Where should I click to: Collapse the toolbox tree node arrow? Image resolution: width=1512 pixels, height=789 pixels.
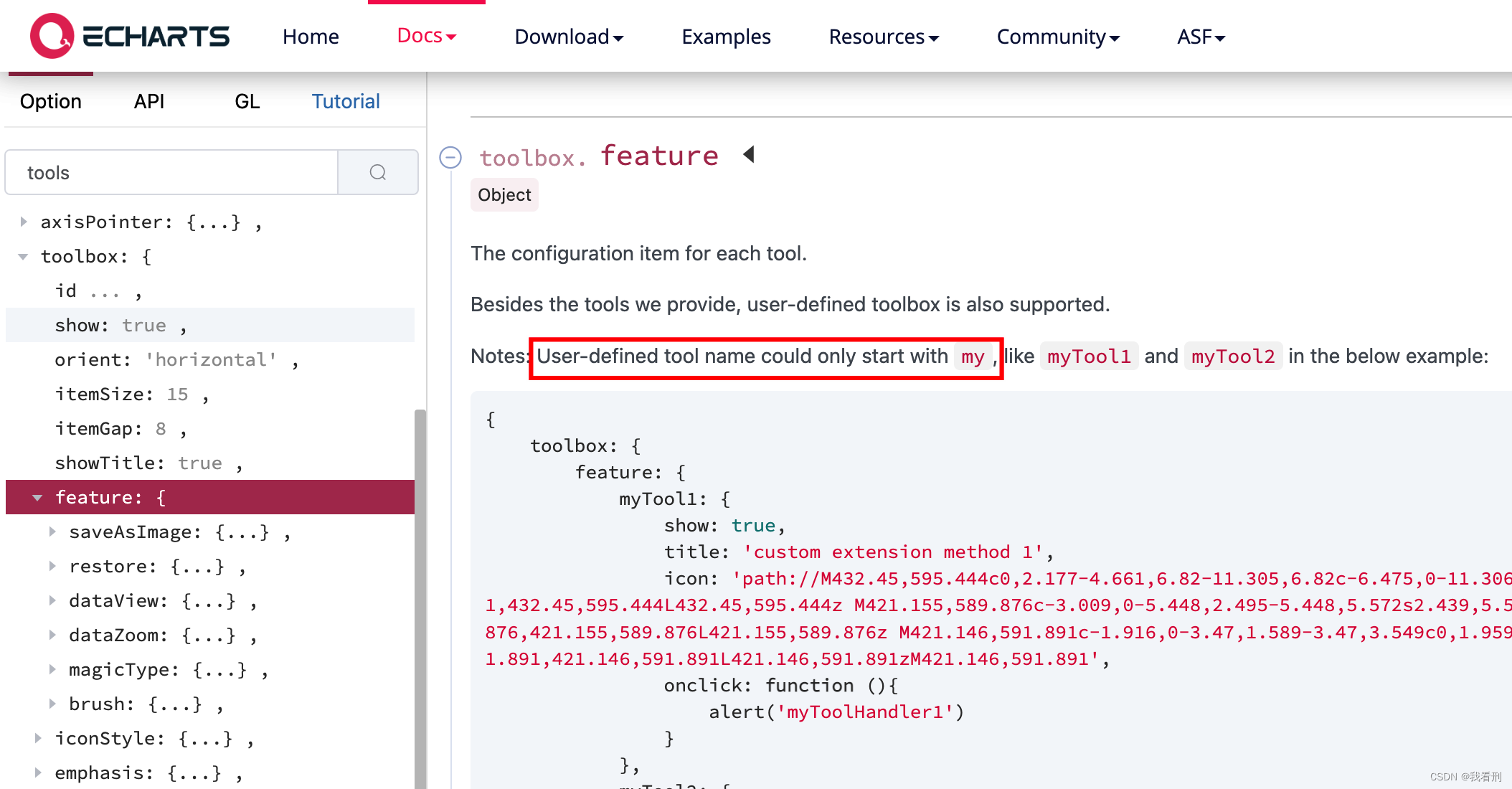(24, 256)
